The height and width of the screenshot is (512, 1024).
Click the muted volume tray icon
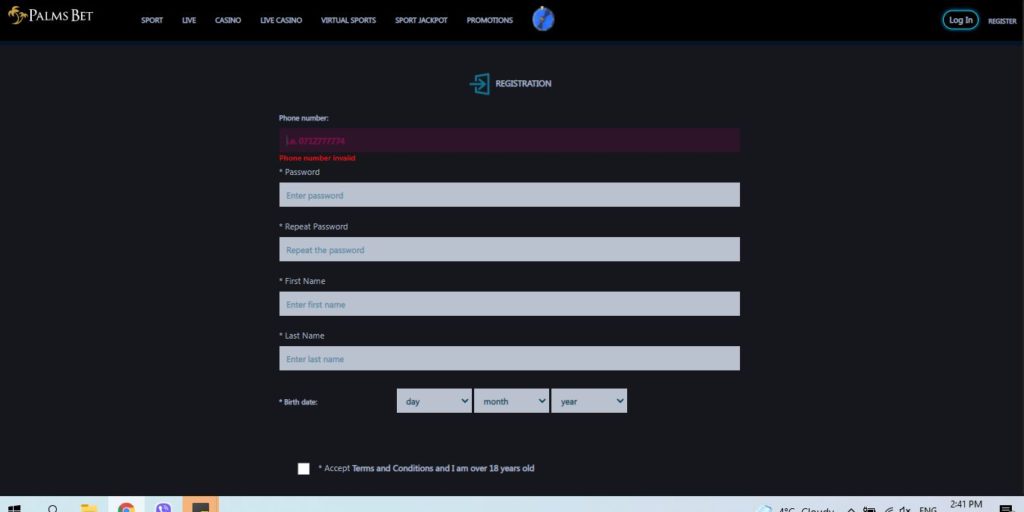click(904, 509)
